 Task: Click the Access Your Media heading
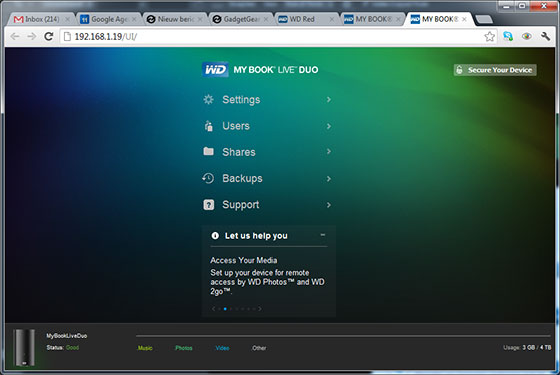coord(244,260)
